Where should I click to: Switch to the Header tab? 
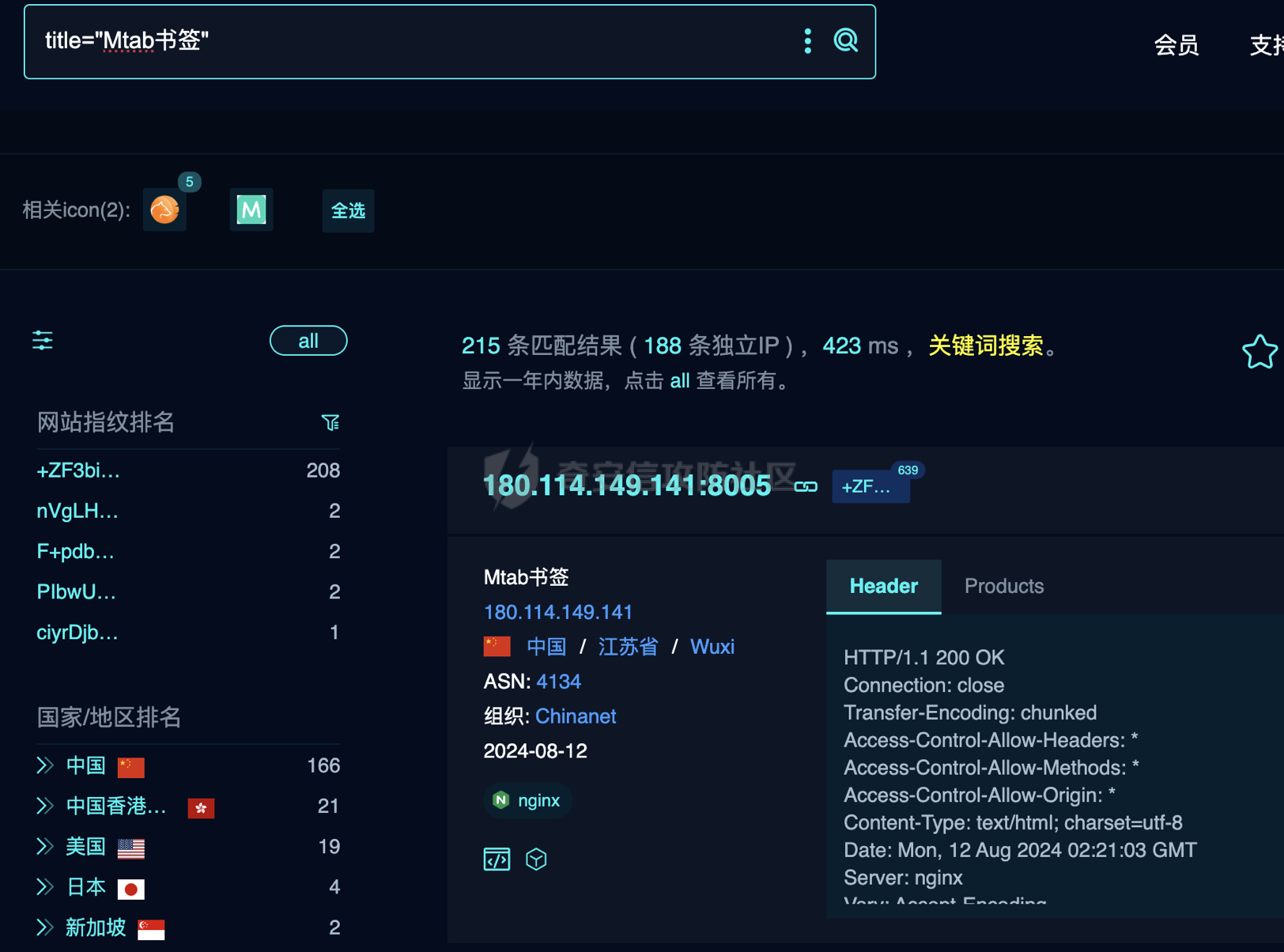(x=884, y=587)
